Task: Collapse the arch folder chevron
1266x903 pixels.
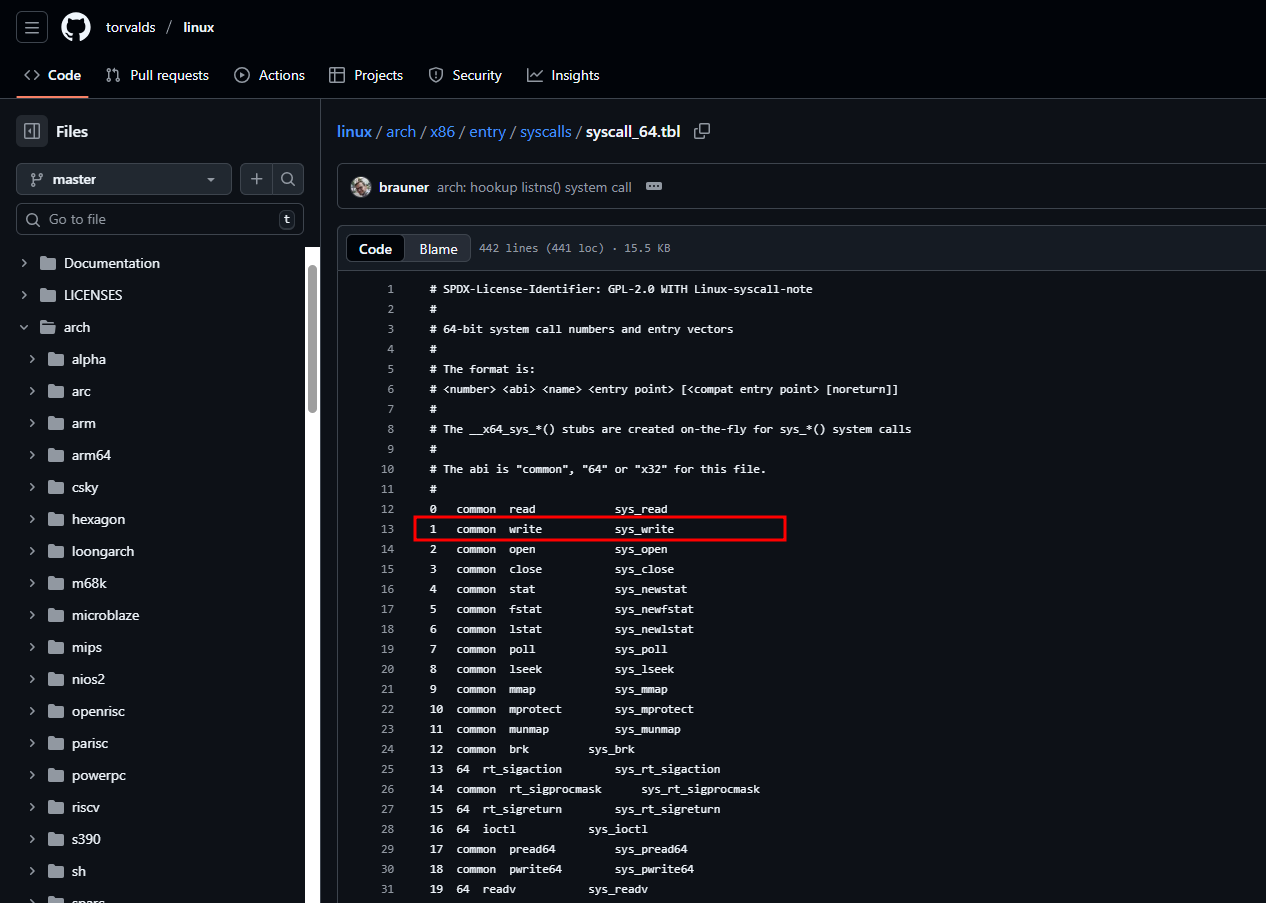Action: point(24,327)
